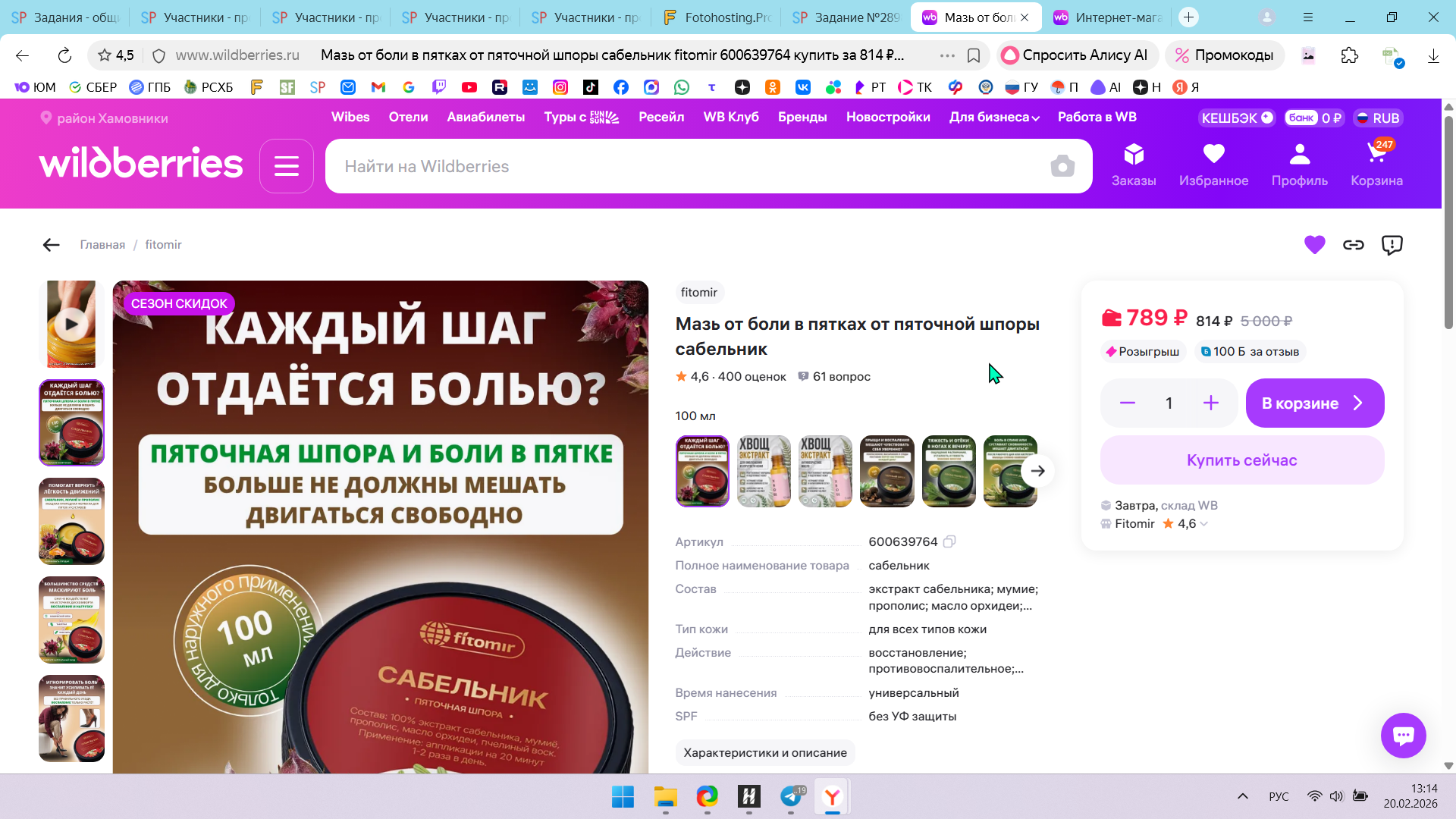
Task: Click the copy product link icon
Action: point(1353,245)
